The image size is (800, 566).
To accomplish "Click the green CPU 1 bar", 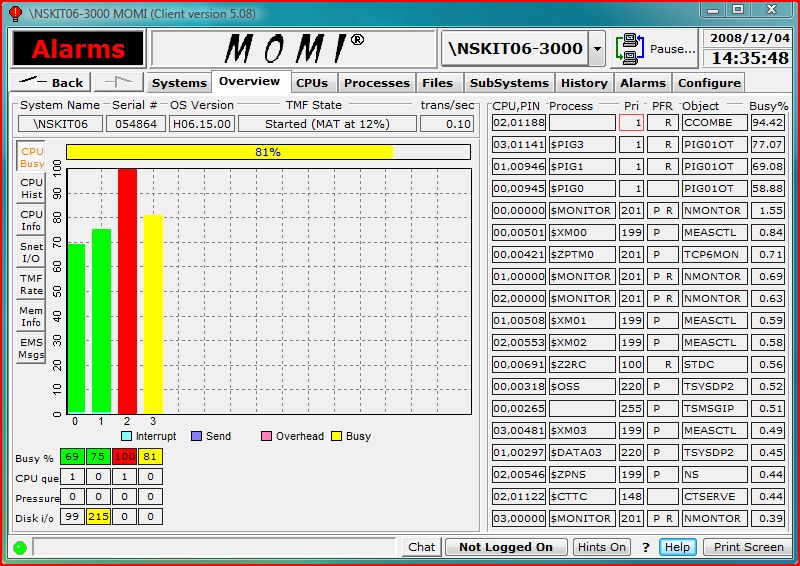I will [x=102, y=321].
